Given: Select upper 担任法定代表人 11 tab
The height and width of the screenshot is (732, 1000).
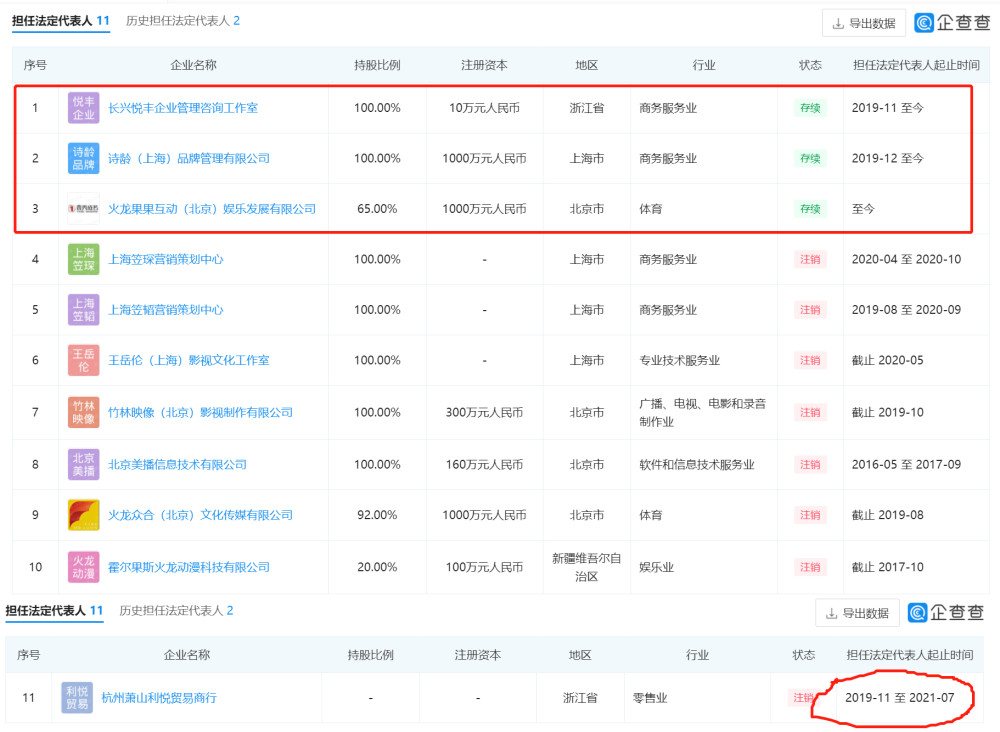Looking at the screenshot, I should click(61, 21).
